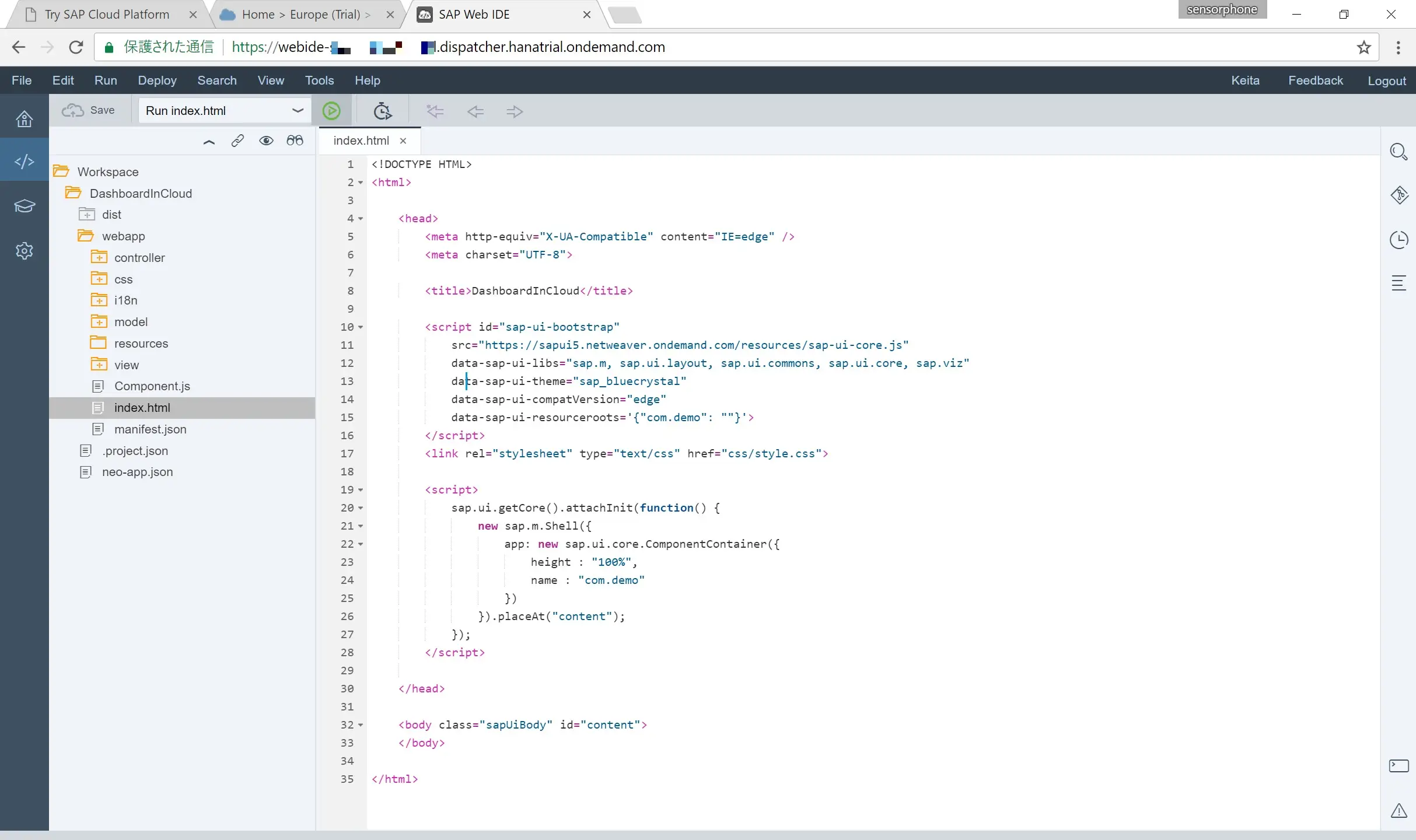Expand the controller folder
The width and height of the screenshot is (1416, 840).
pyautogui.click(x=99, y=257)
